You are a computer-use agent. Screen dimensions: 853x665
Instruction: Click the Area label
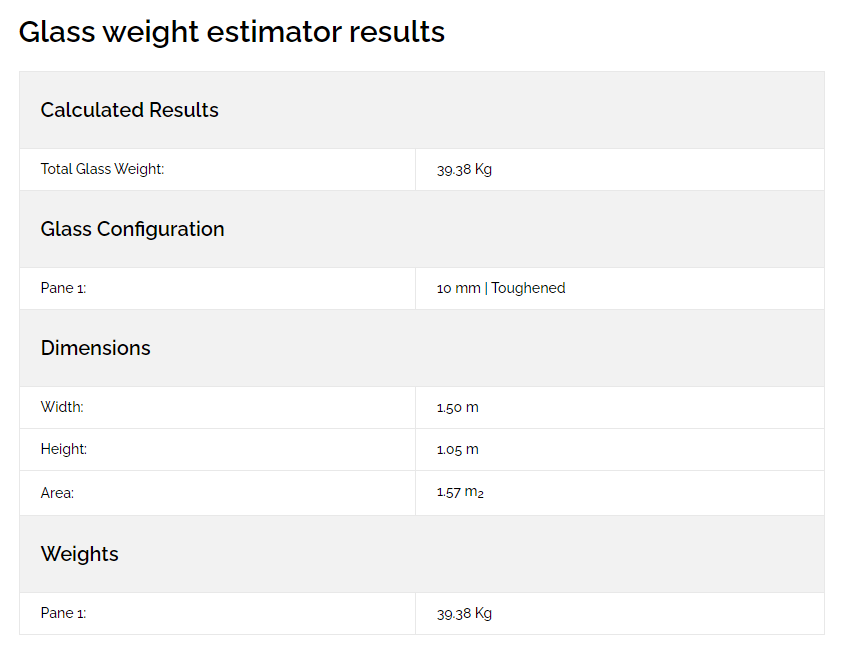(57, 493)
